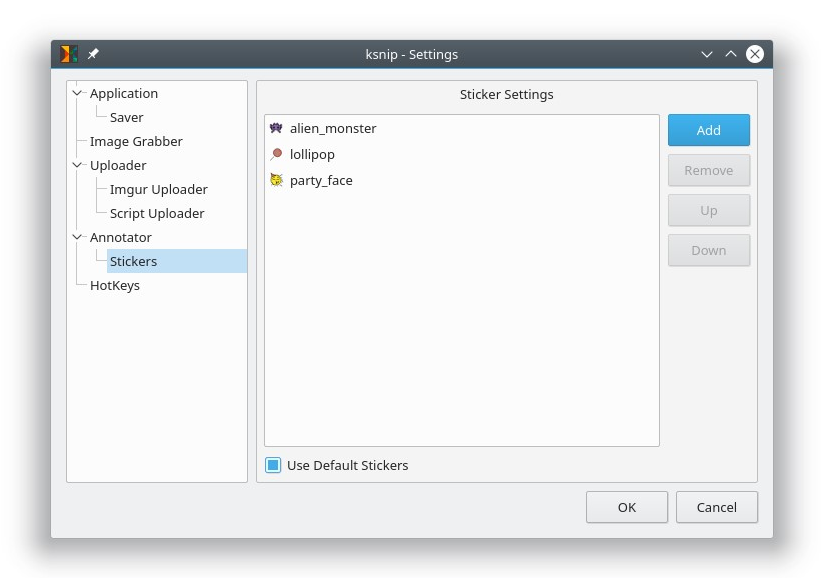Close the ksnip Settings window
Viewport: 821px width, 578px height.
click(x=755, y=54)
